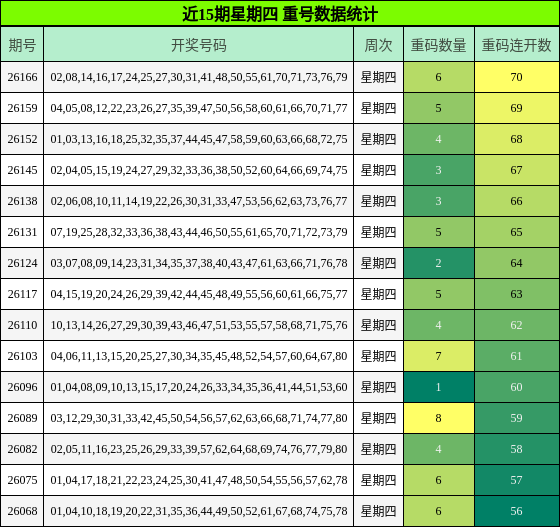This screenshot has height=527, width=560.
Task: Click 重码数量 value 6 in row 26166
Action: pyautogui.click(x=439, y=77)
